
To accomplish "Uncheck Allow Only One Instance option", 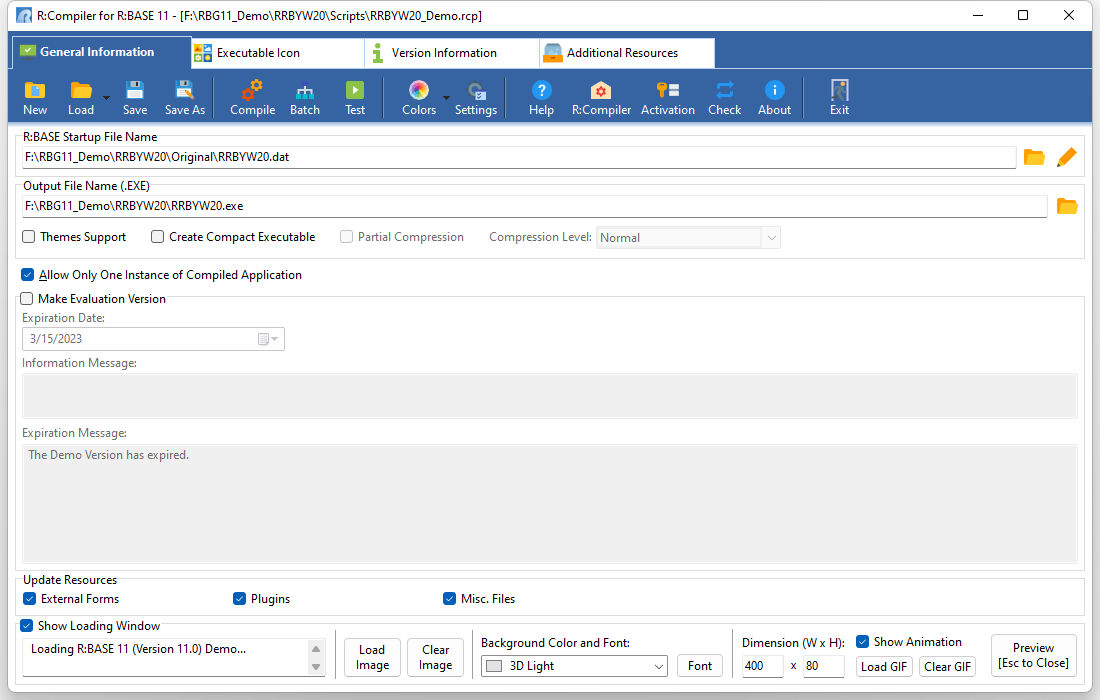I will (x=27, y=275).
